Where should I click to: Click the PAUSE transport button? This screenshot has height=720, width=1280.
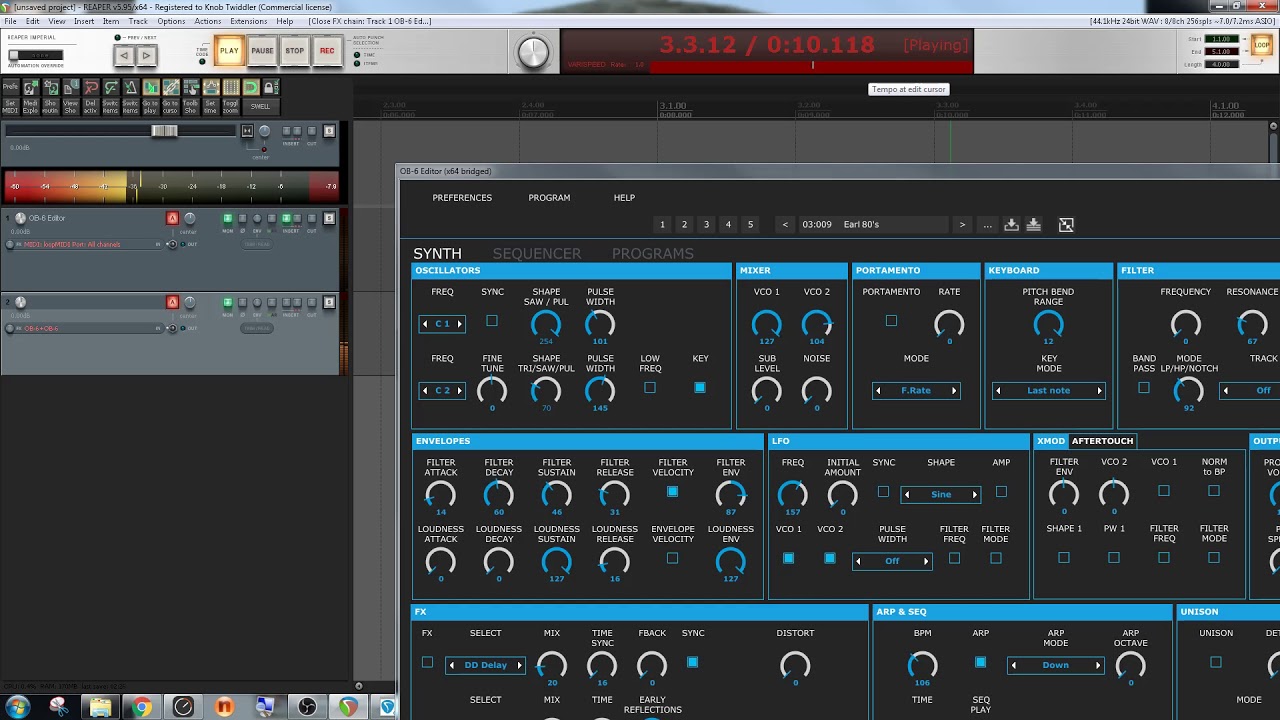[262, 51]
